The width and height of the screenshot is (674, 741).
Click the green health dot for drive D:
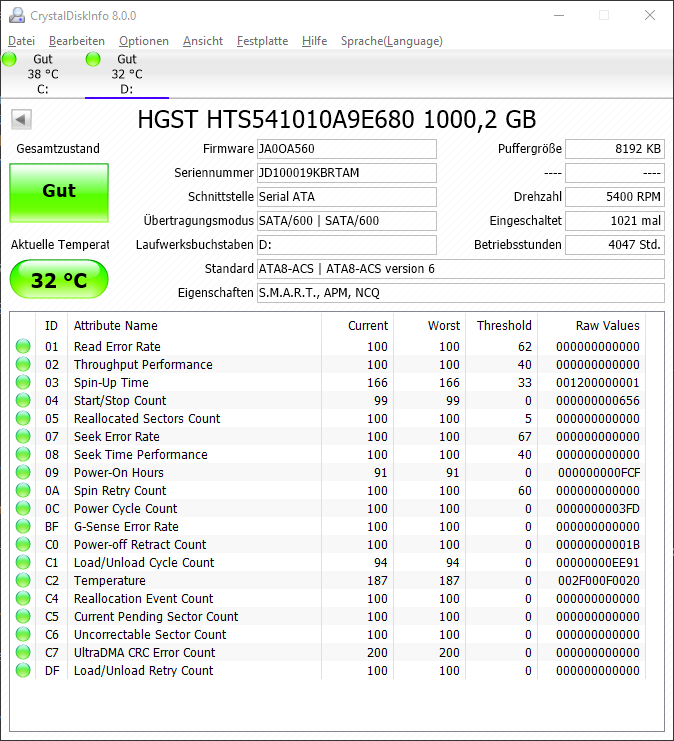point(93,59)
